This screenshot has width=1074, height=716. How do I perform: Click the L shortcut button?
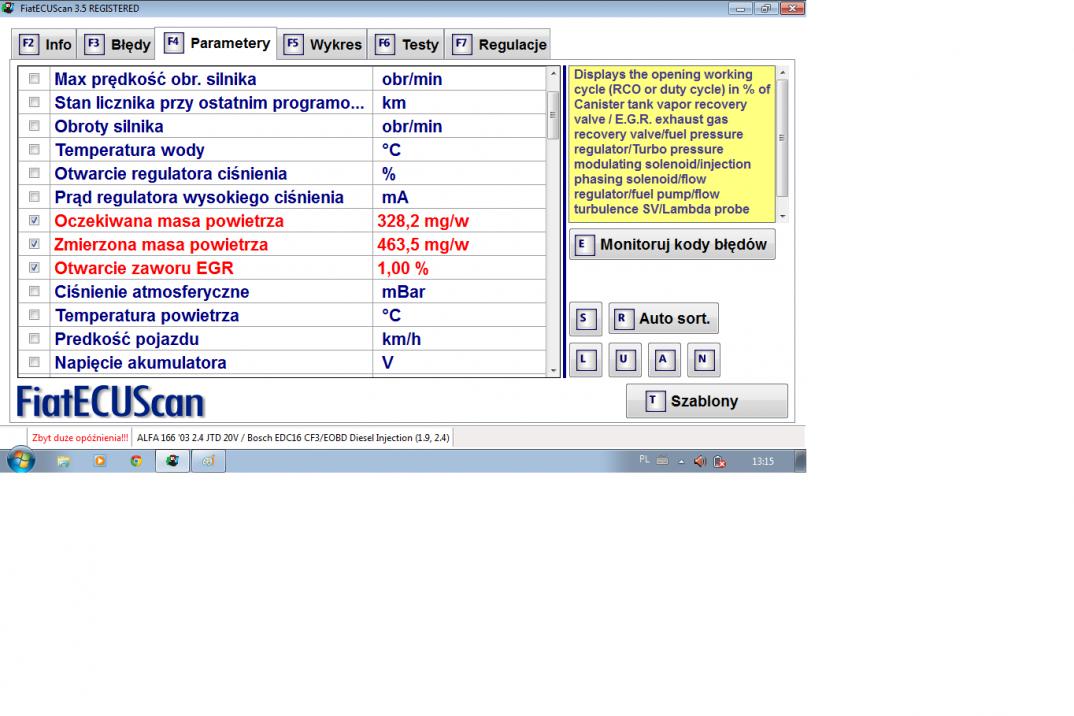(585, 360)
